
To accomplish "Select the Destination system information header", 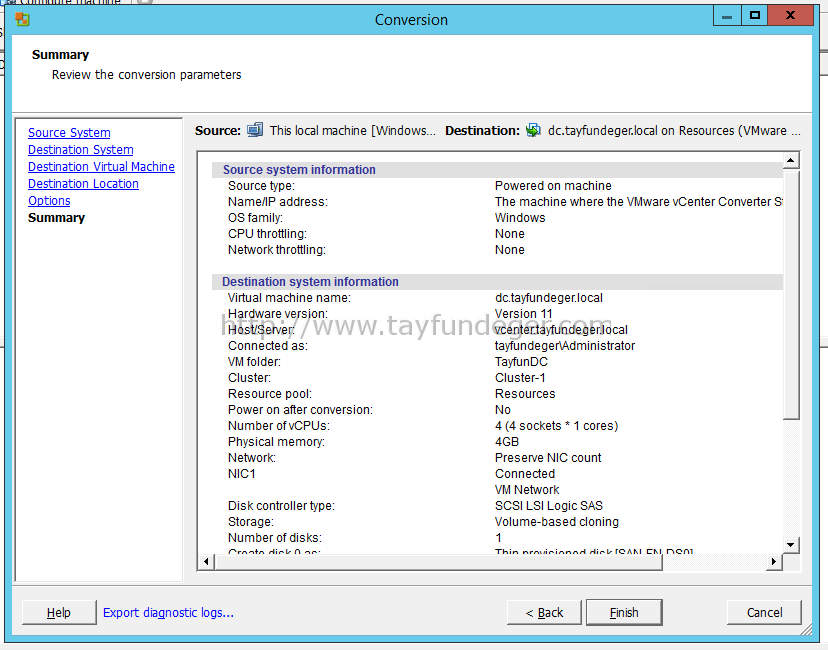I will [310, 281].
